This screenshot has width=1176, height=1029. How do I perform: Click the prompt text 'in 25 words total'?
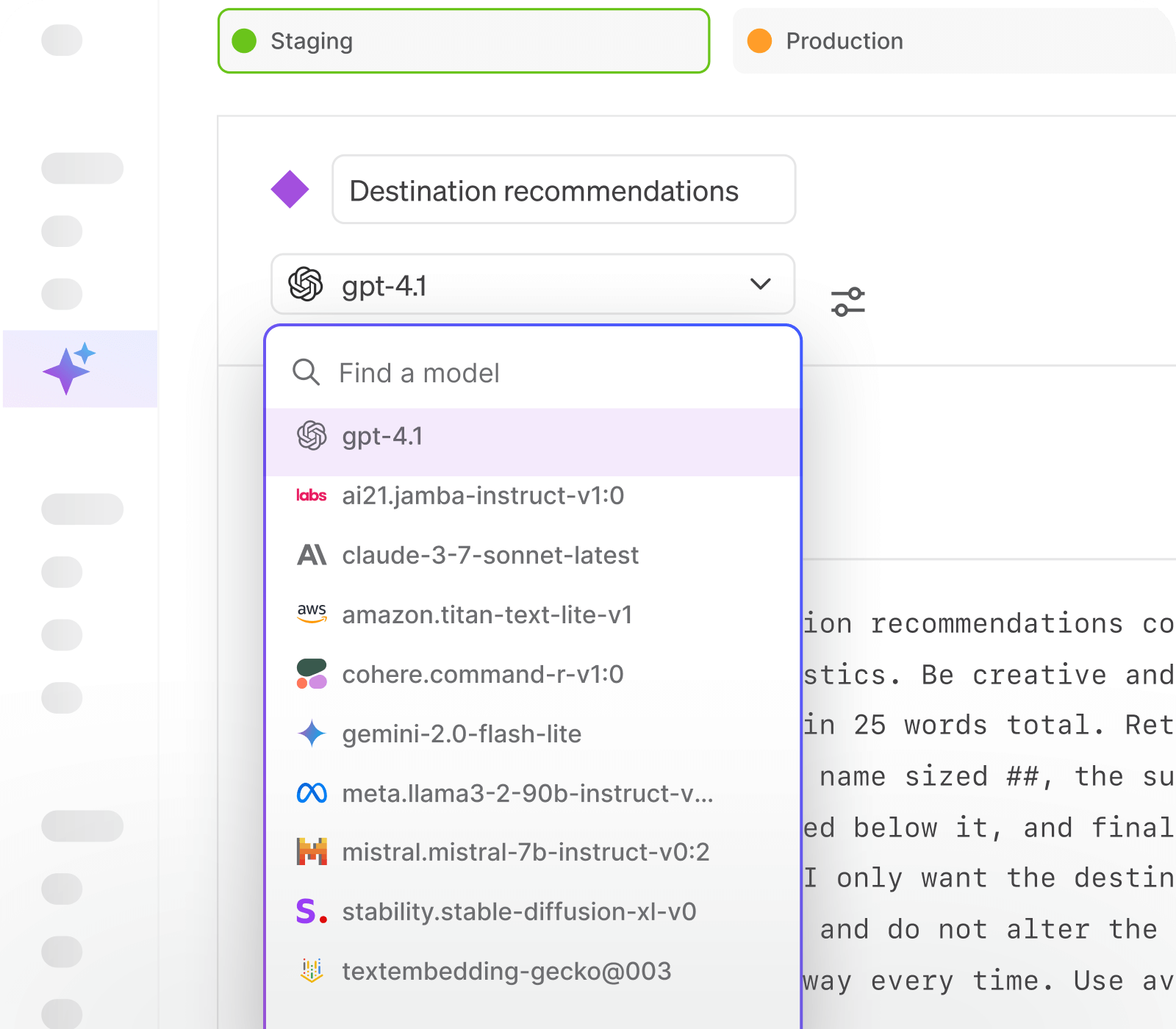[953, 725]
